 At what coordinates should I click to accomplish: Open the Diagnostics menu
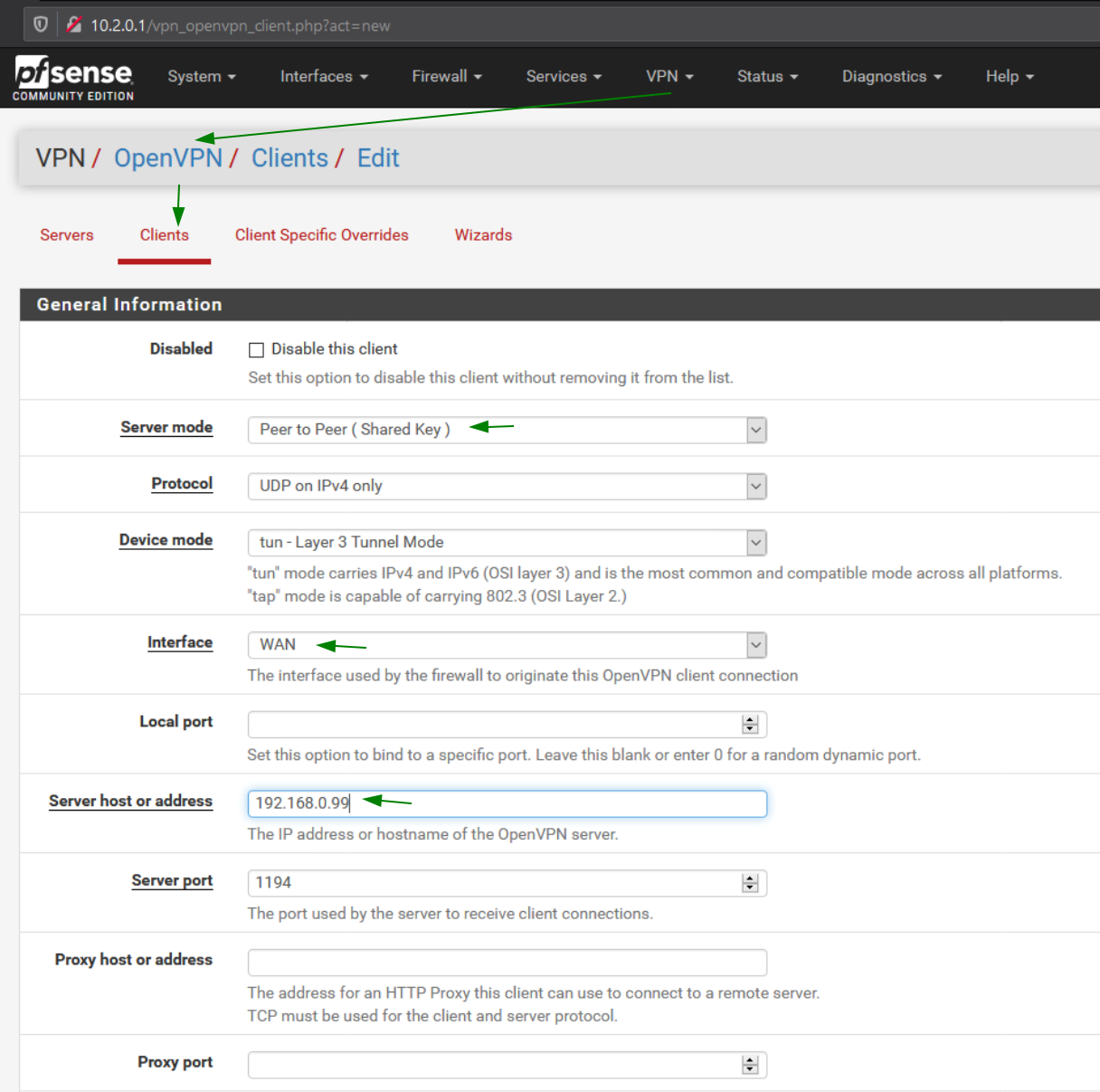tap(892, 77)
